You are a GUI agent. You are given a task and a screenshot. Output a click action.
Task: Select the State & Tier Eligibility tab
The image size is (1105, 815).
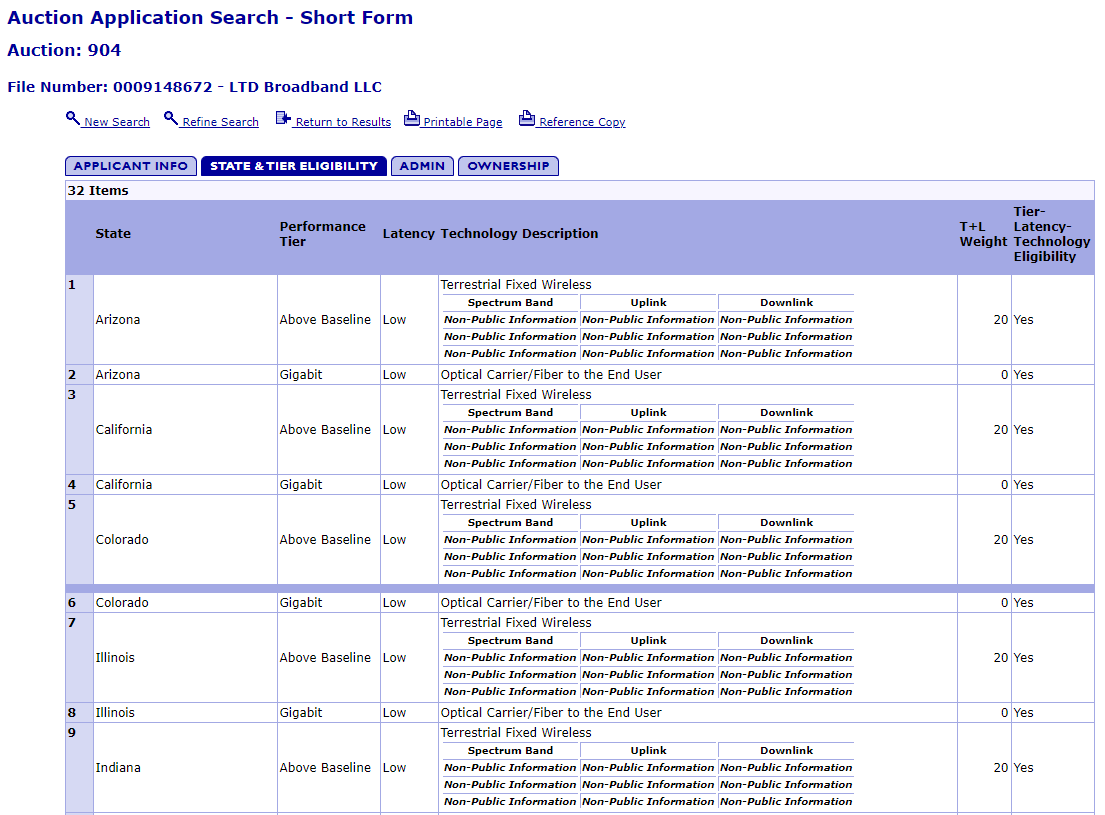[x=294, y=166]
